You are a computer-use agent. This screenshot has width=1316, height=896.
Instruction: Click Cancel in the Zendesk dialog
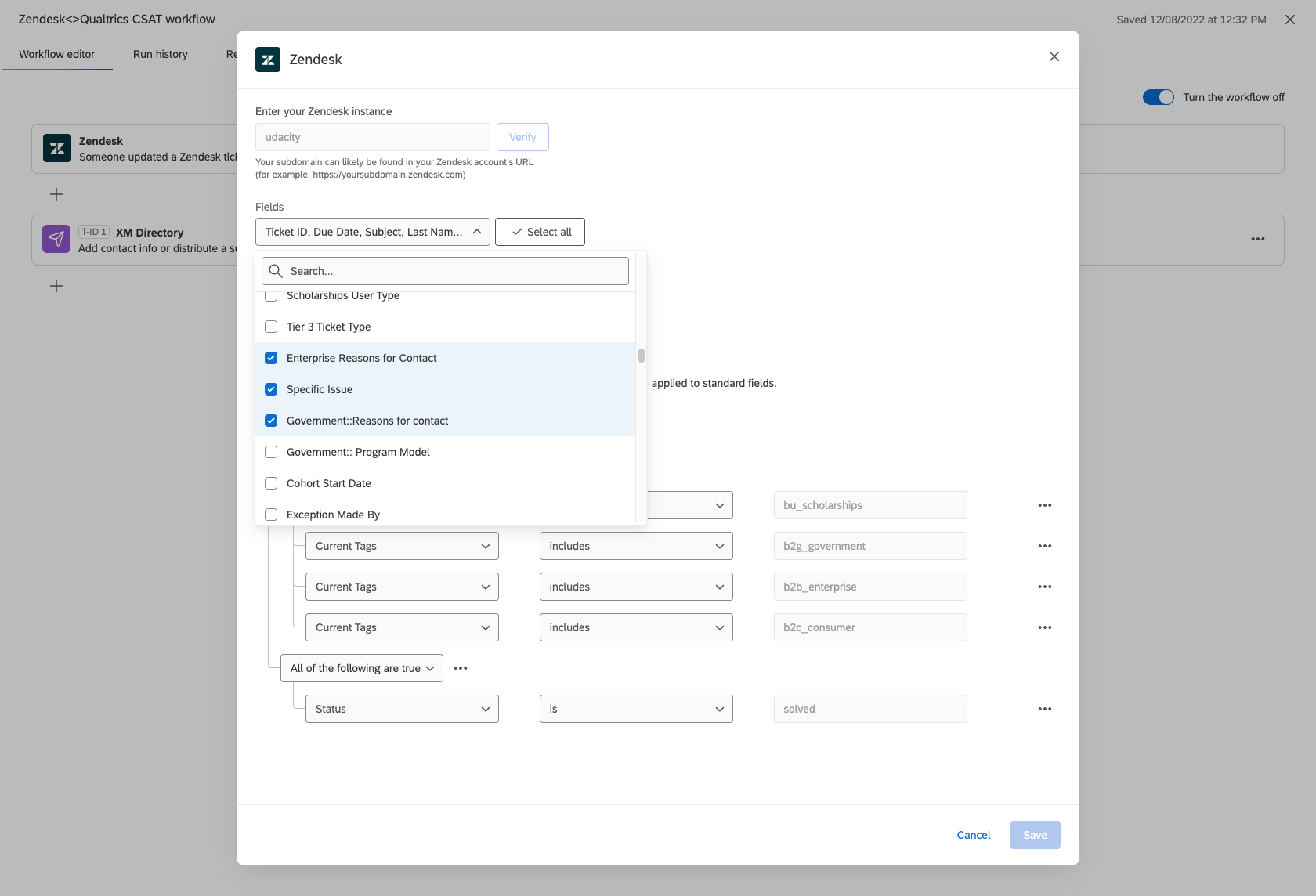tap(974, 835)
